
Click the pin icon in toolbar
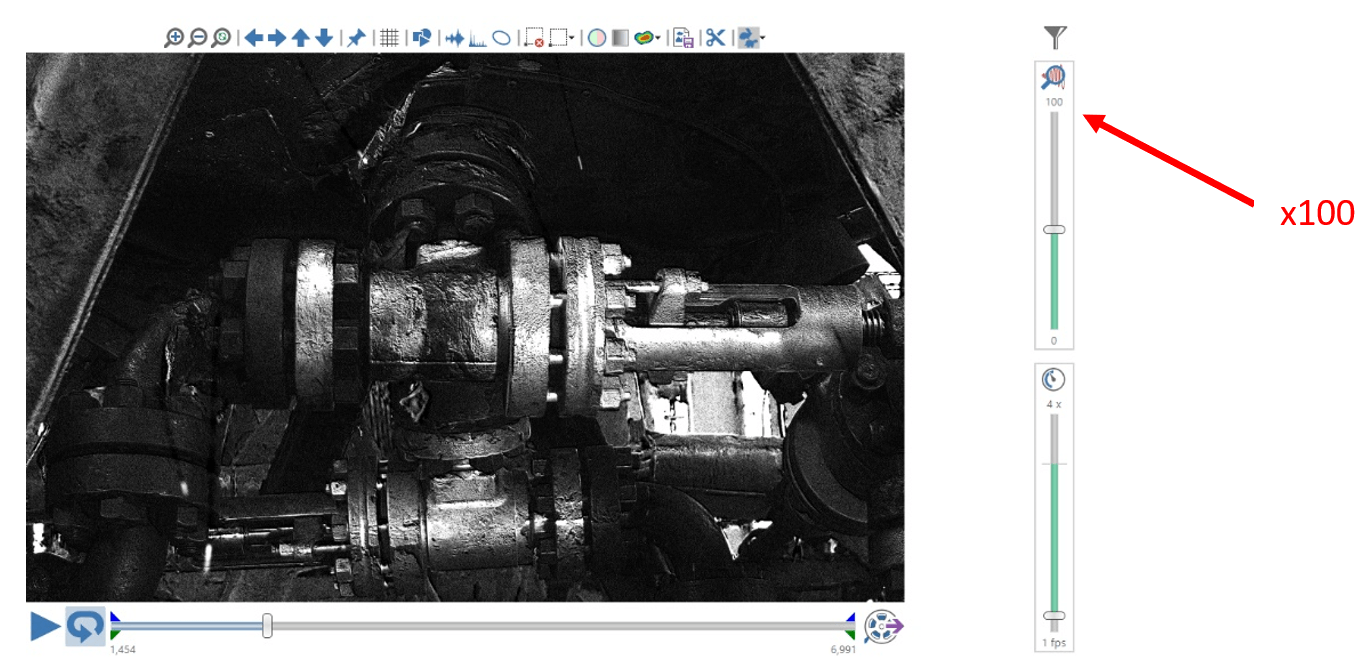tap(356, 38)
